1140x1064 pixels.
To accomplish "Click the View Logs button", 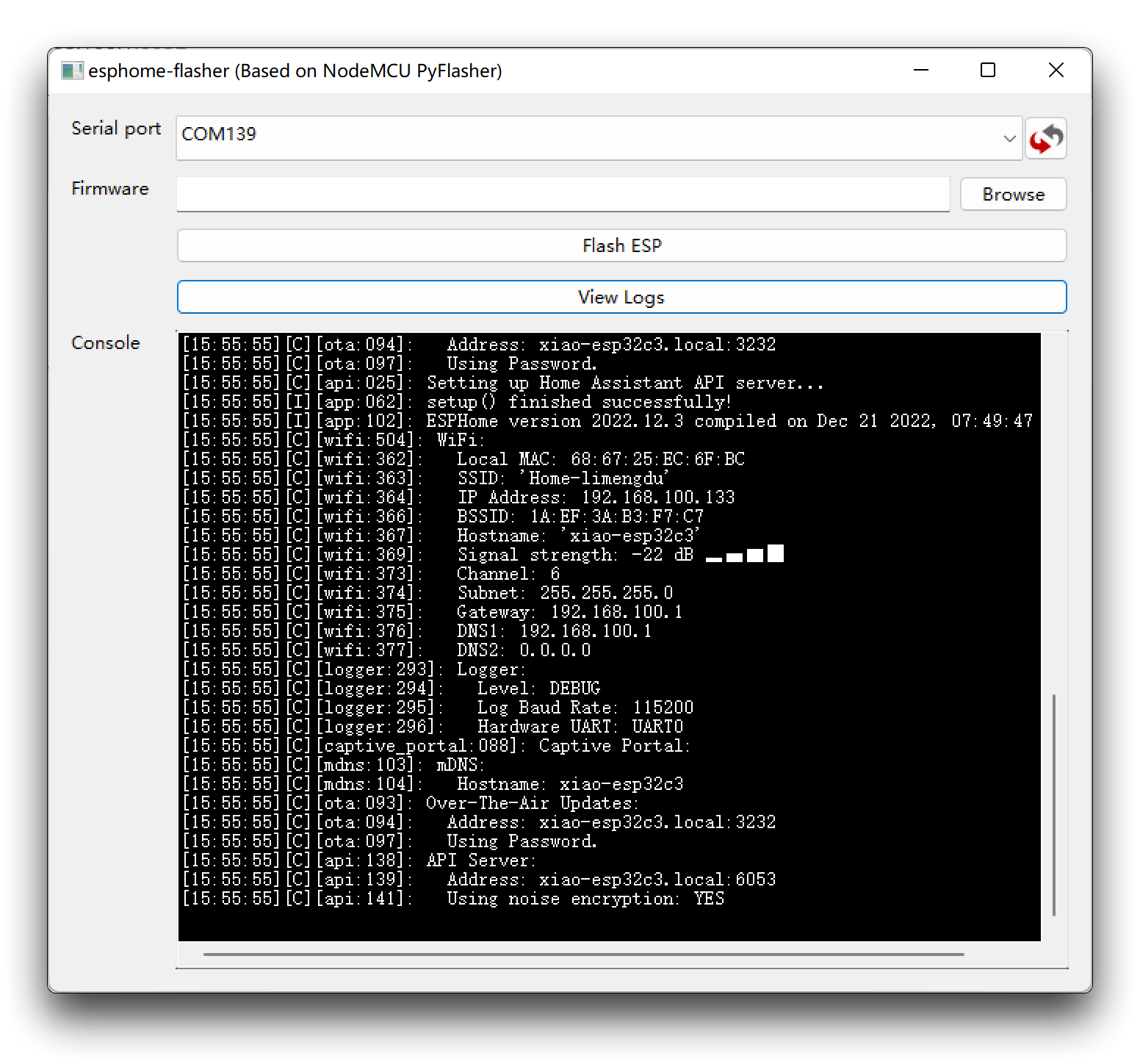I will click(x=621, y=297).
